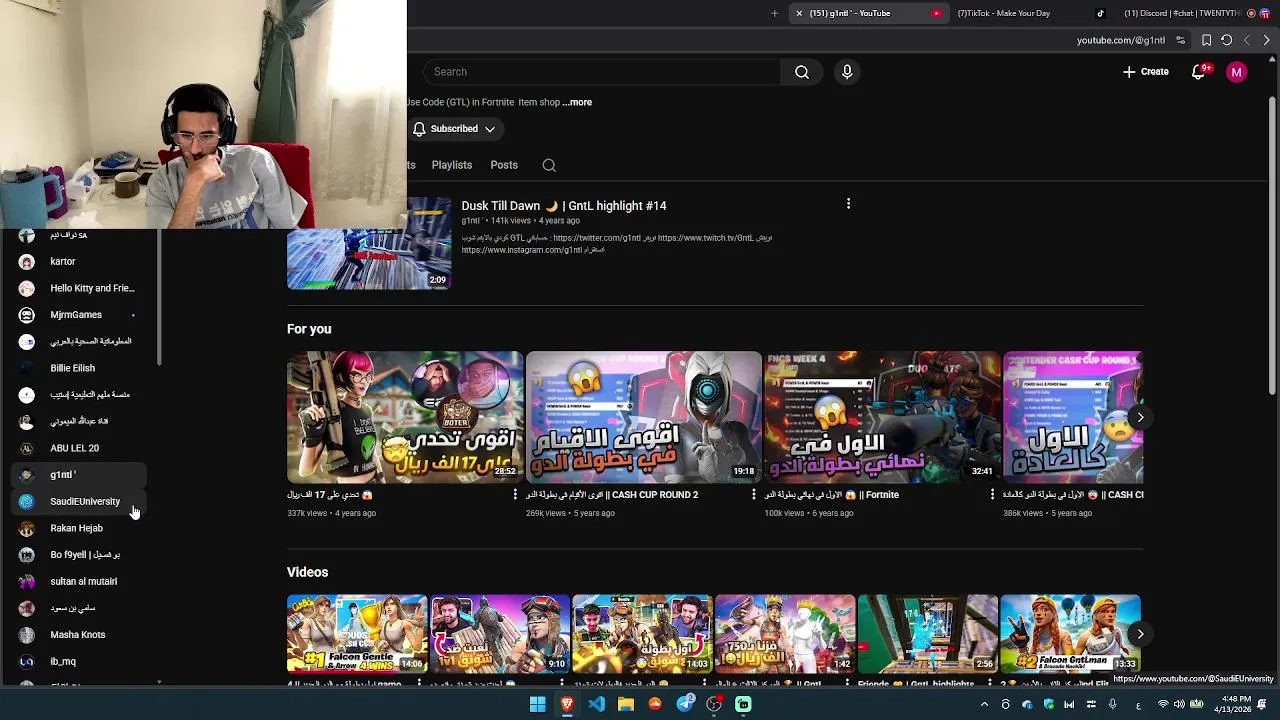The height and width of the screenshot is (720, 1280).
Task: Click the bookmark icon in the address bar
Action: click(x=1206, y=40)
